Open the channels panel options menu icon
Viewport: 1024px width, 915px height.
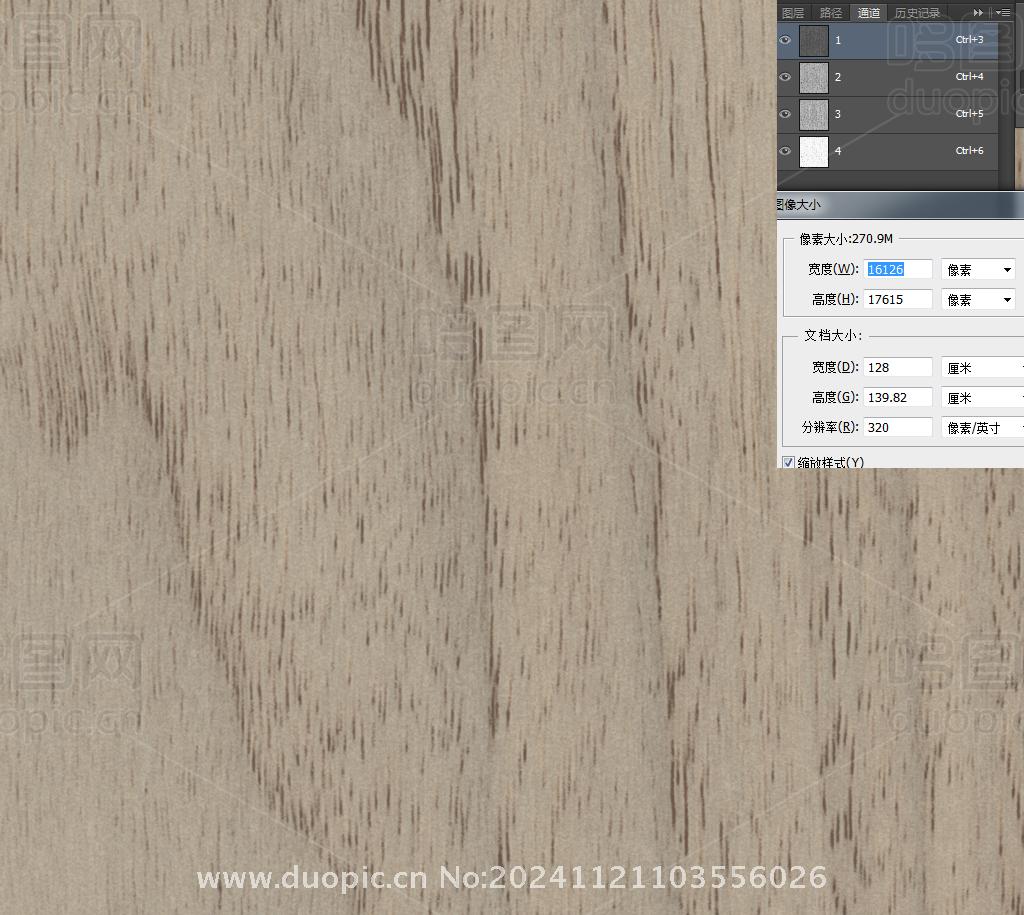[1002, 13]
